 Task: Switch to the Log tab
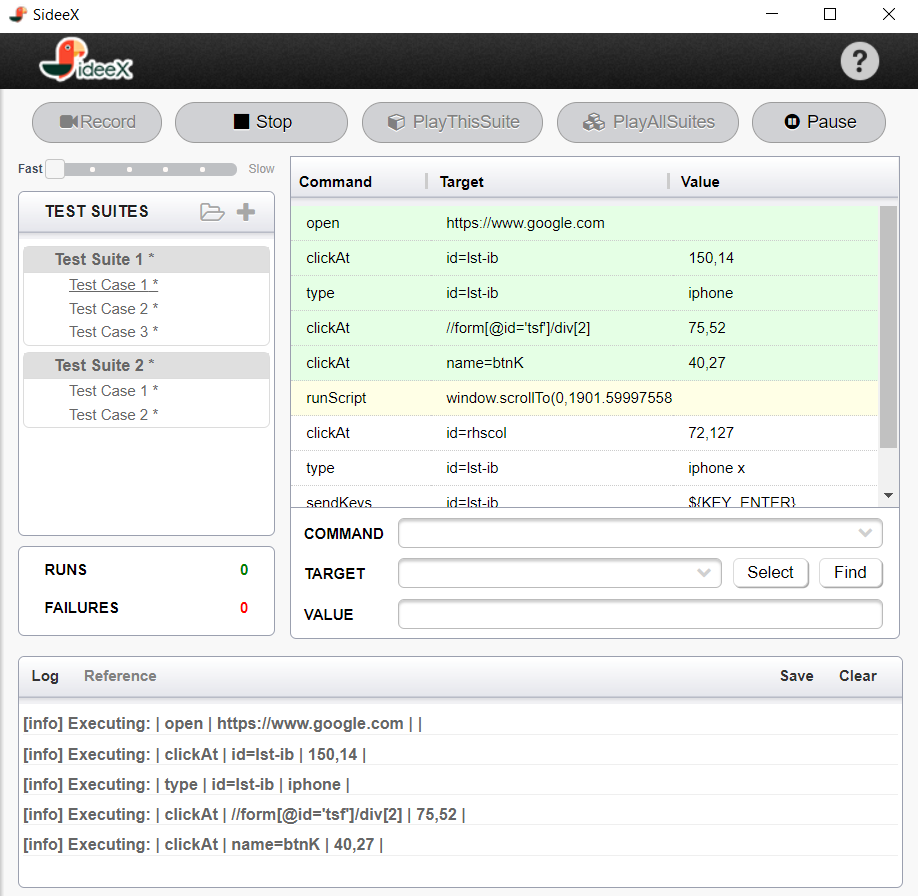point(45,676)
